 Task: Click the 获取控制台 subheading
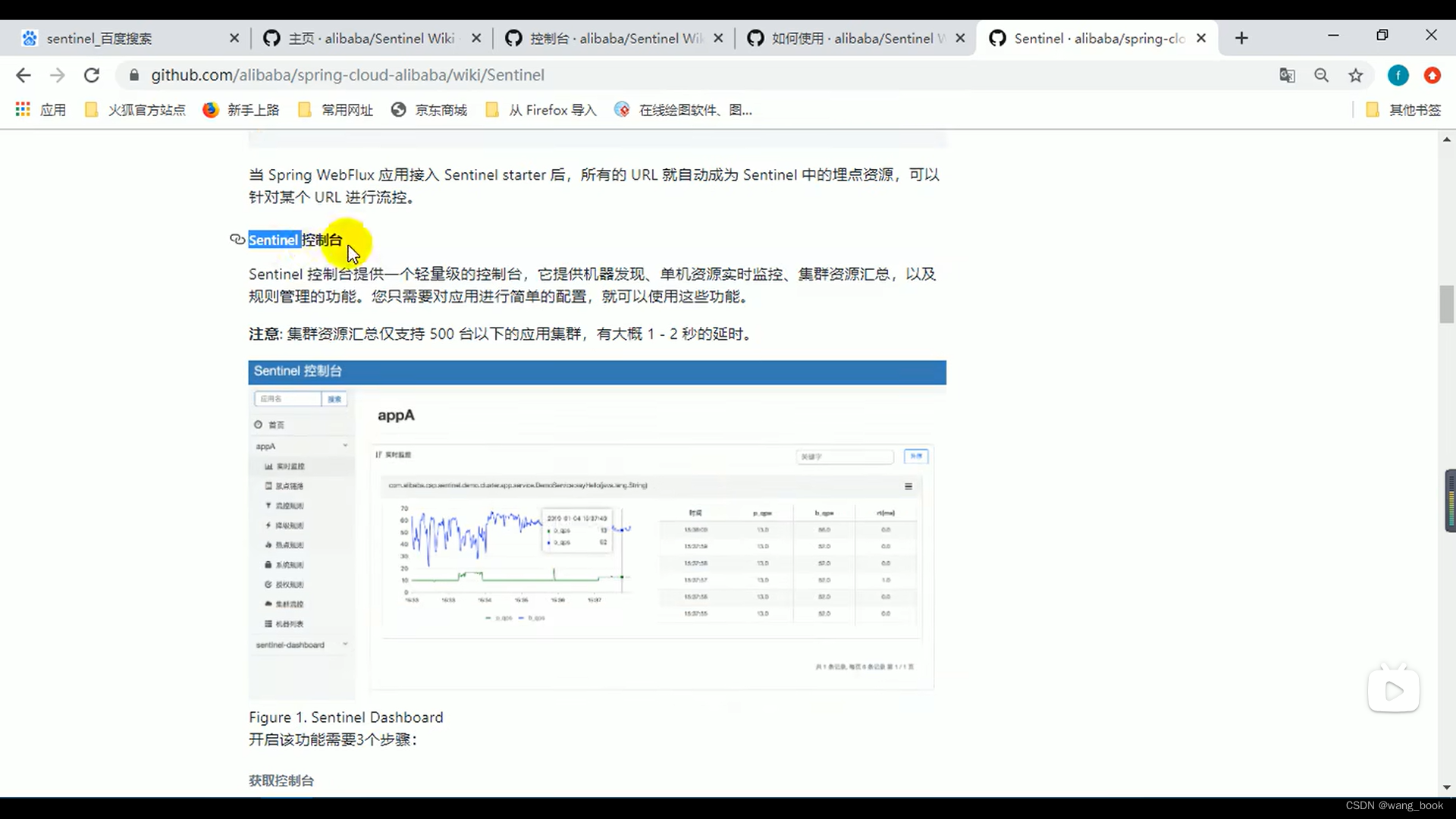click(281, 780)
